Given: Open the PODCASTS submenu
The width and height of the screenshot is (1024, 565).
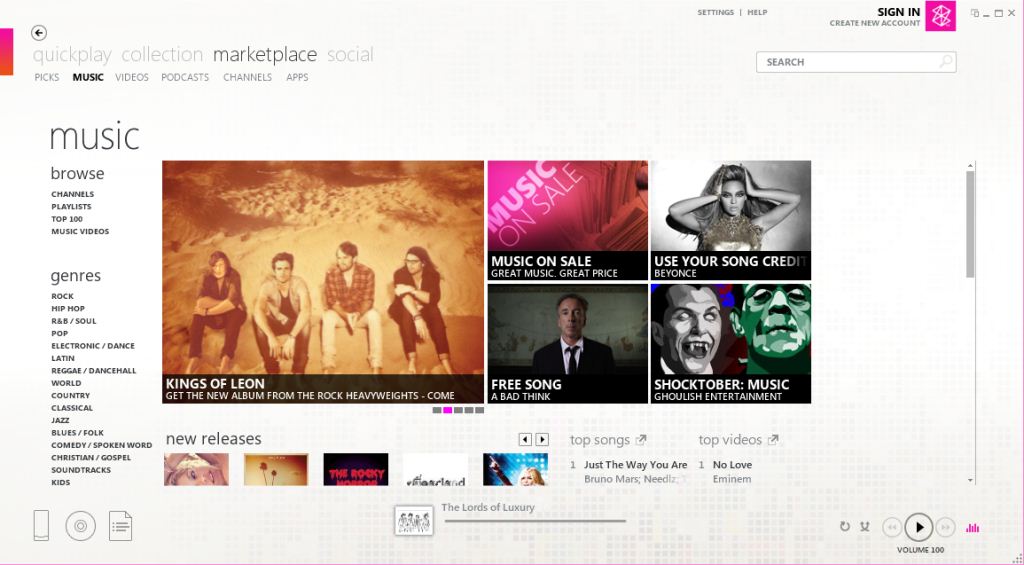Looking at the screenshot, I should pos(185,77).
